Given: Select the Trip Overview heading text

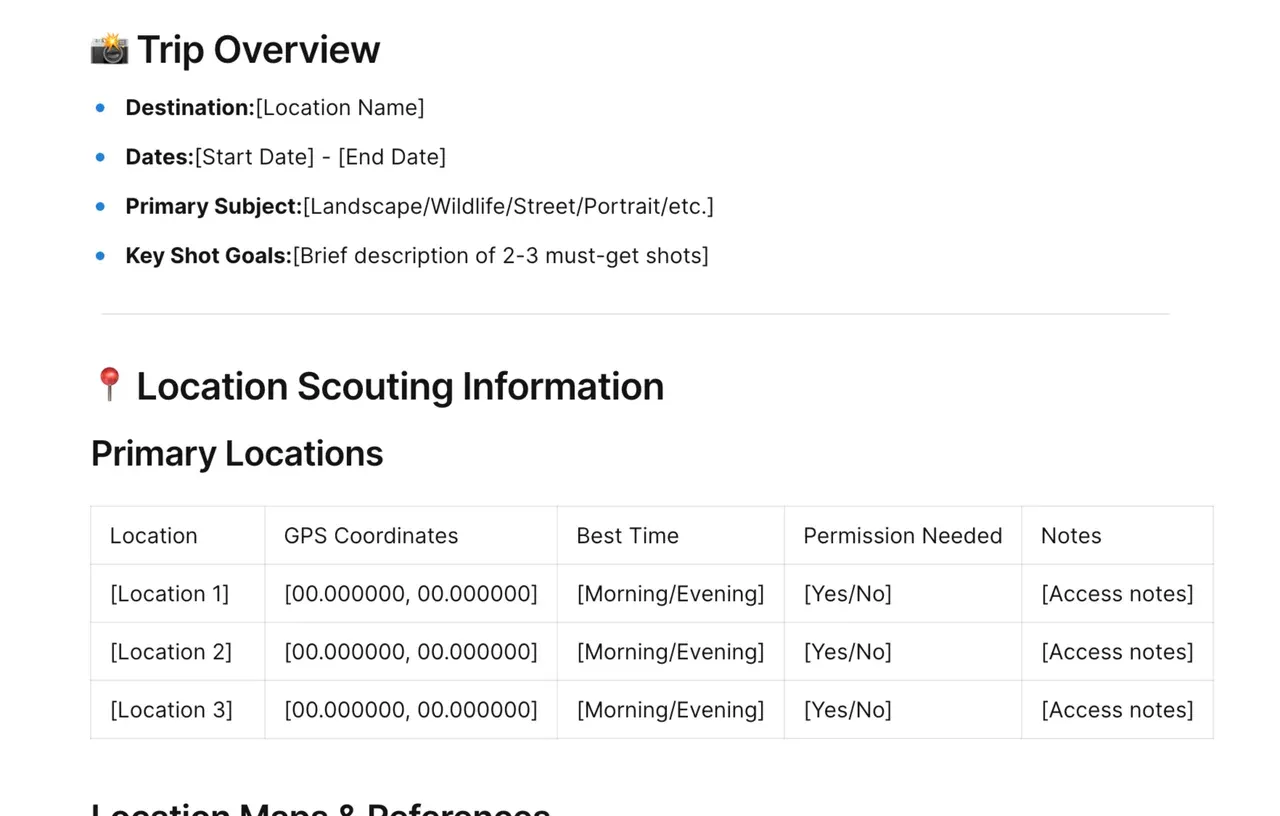Looking at the screenshot, I should coord(258,50).
